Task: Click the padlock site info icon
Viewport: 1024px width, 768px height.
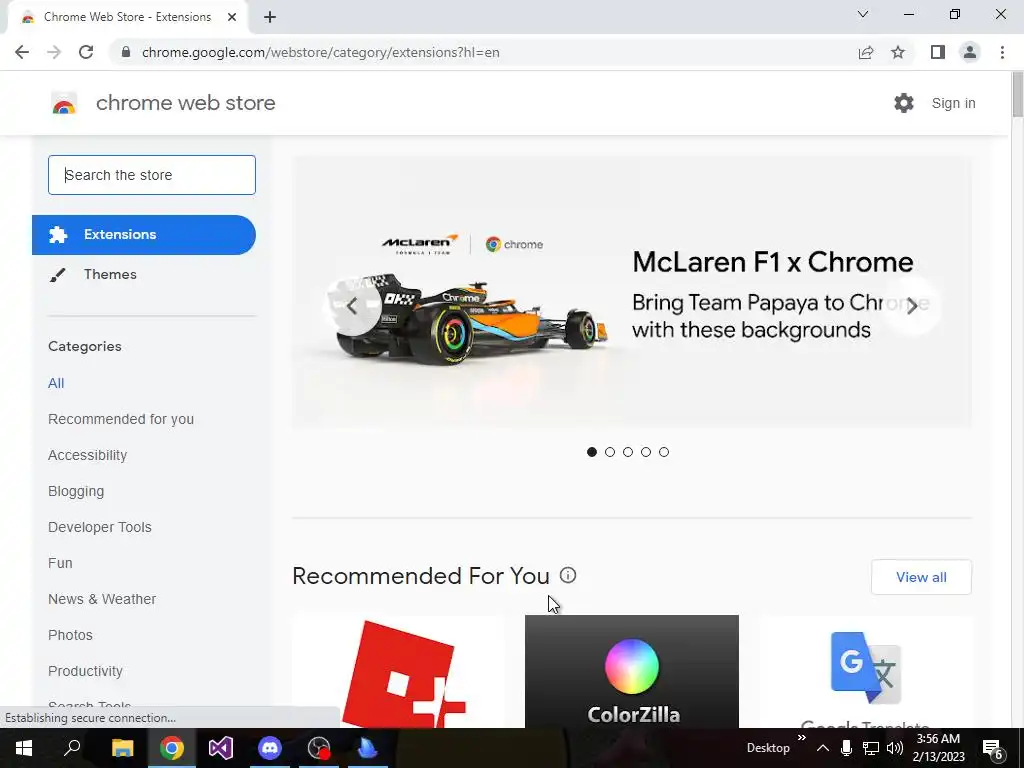Action: point(126,52)
